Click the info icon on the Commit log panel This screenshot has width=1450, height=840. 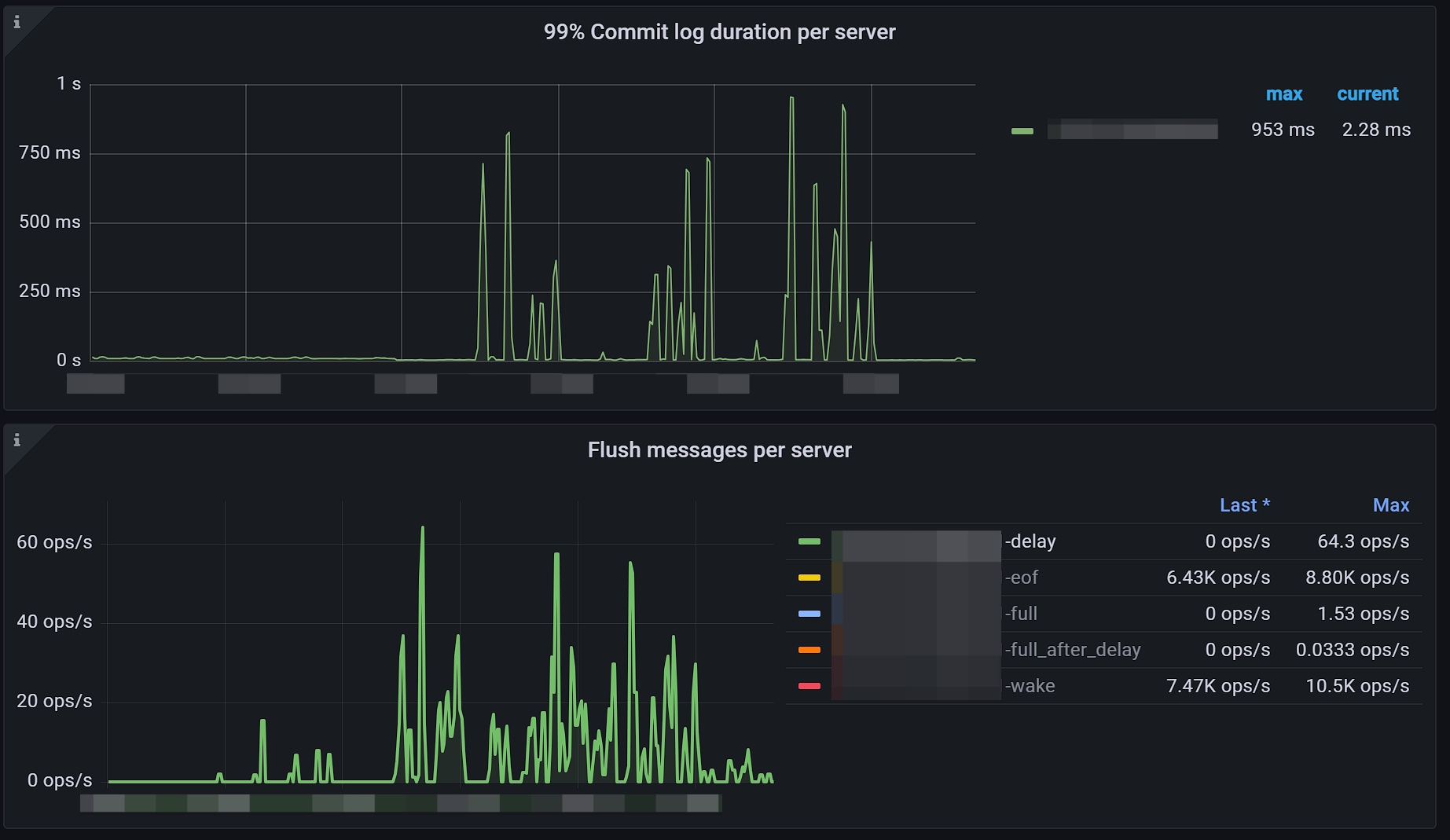[17, 23]
